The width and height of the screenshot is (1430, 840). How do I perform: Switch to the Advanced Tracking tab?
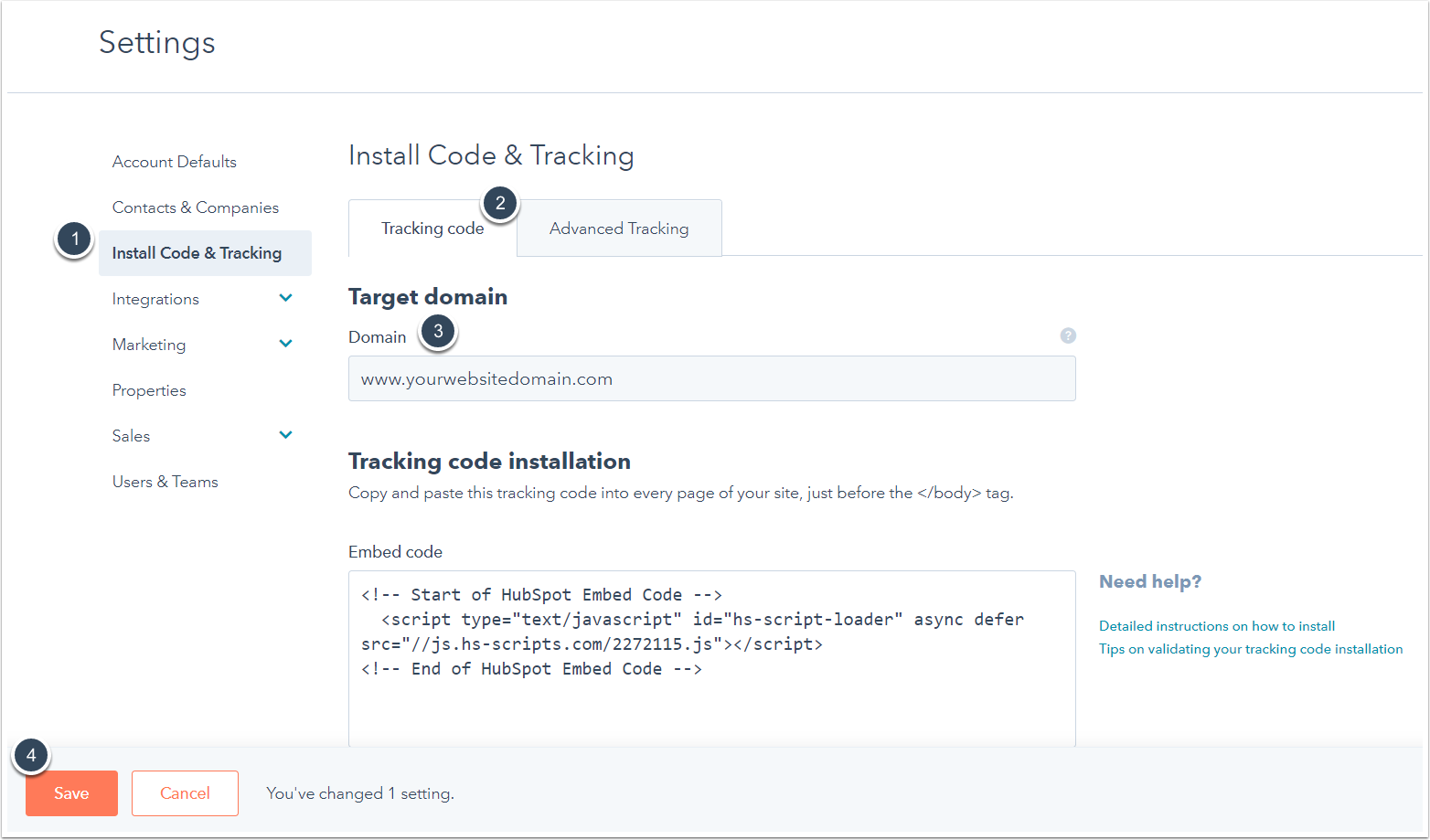(619, 229)
